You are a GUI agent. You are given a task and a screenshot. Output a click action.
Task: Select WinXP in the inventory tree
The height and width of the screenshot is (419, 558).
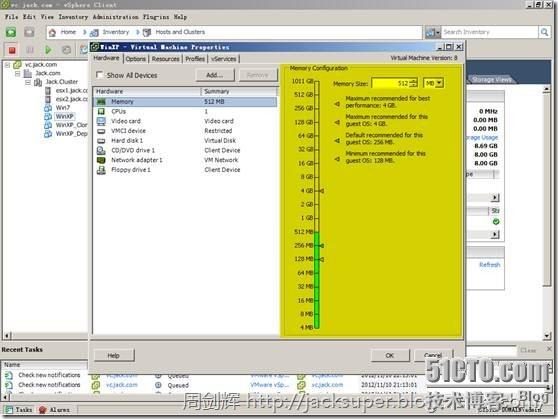(64, 116)
